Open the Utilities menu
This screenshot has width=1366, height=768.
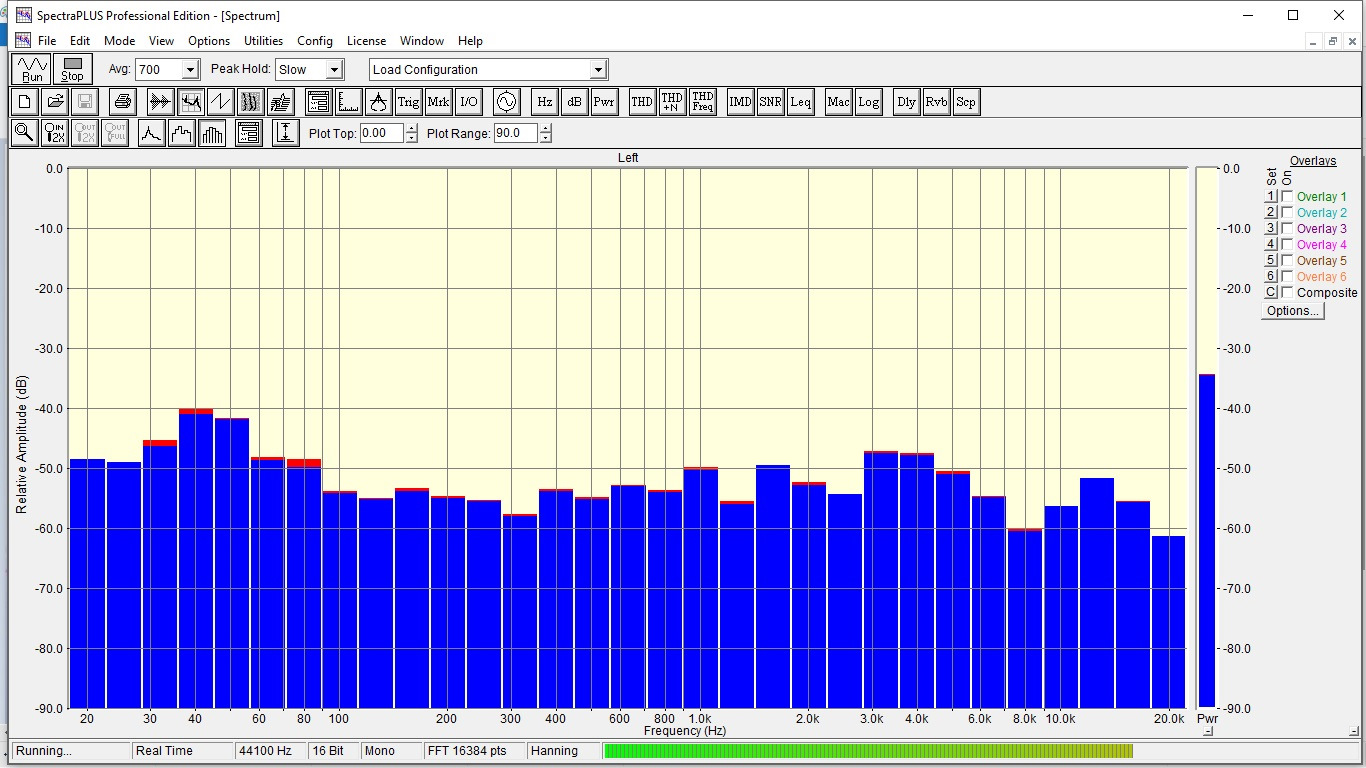click(x=263, y=41)
